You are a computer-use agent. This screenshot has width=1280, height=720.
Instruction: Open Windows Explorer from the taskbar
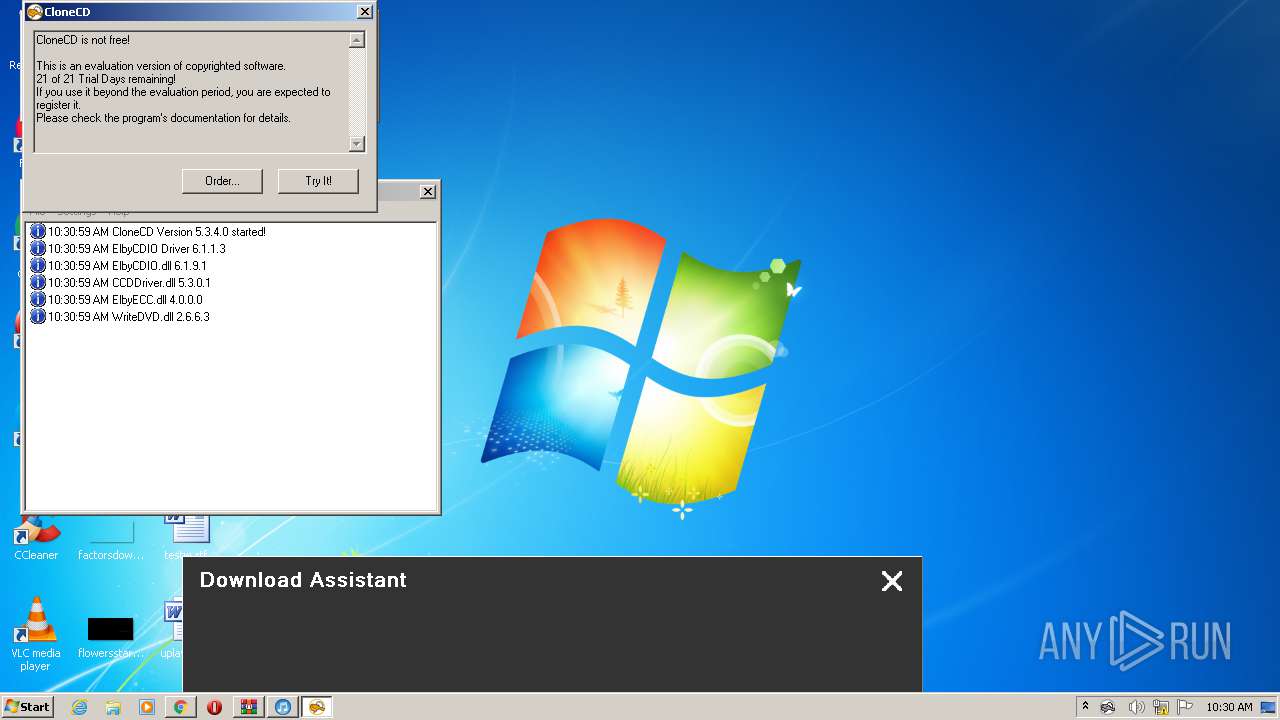point(113,707)
